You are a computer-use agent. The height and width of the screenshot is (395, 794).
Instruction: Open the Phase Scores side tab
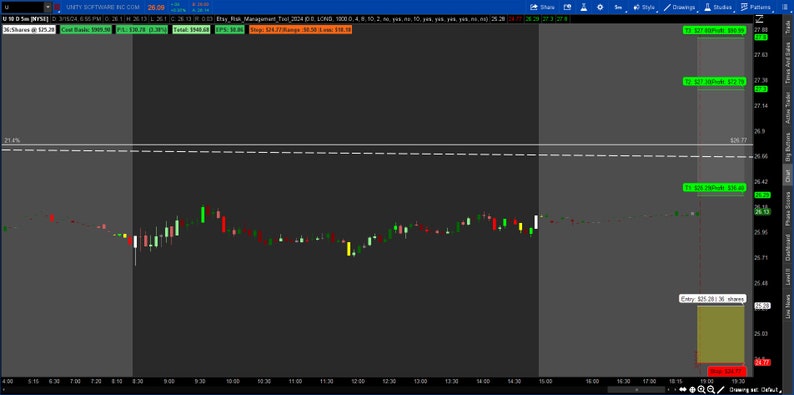point(787,209)
